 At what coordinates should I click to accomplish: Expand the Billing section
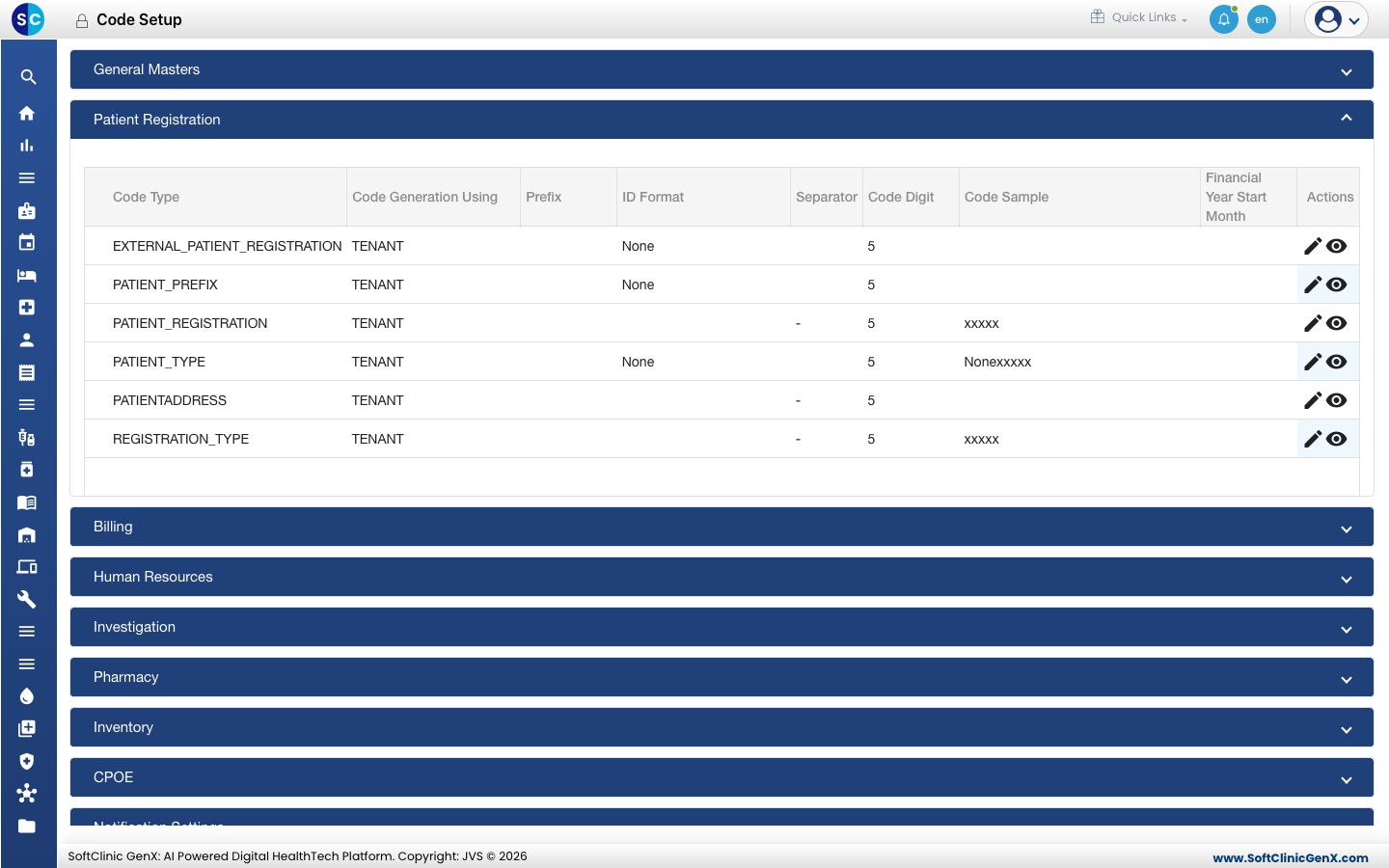click(x=722, y=527)
